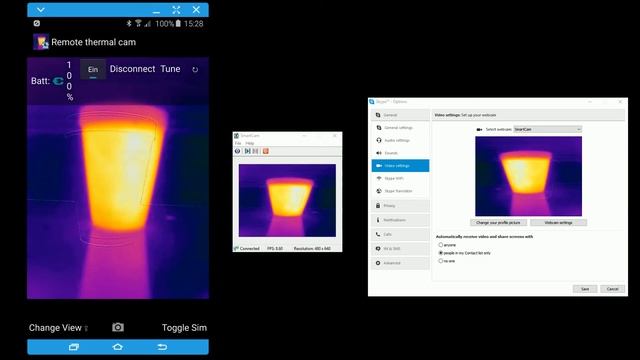
Task: Tap the refresh icon beside Tune
Action: pos(195,69)
